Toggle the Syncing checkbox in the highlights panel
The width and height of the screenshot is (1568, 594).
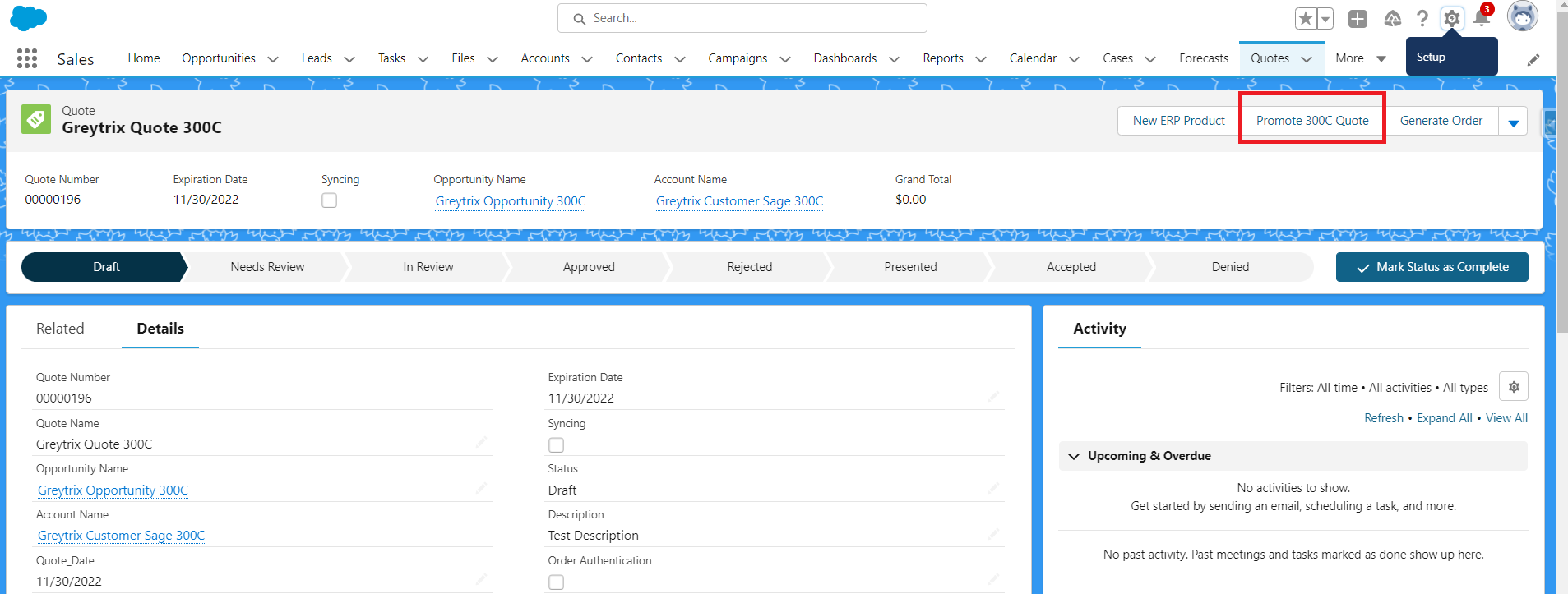pyautogui.click(x=330, y=200)
